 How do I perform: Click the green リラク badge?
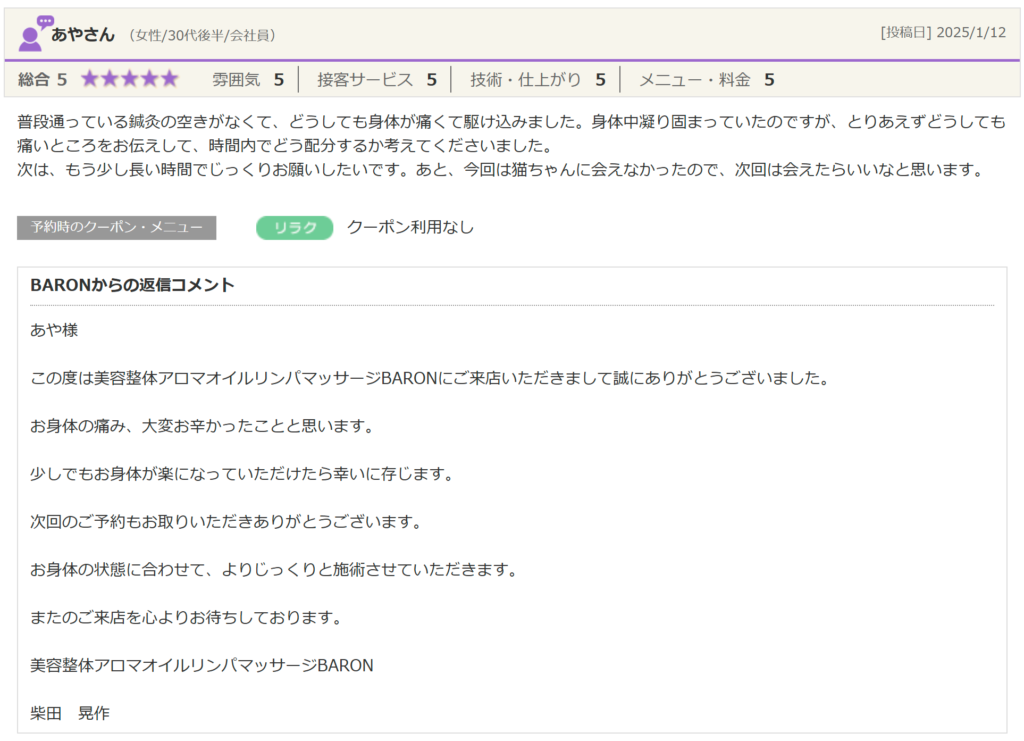coord(294,228)
